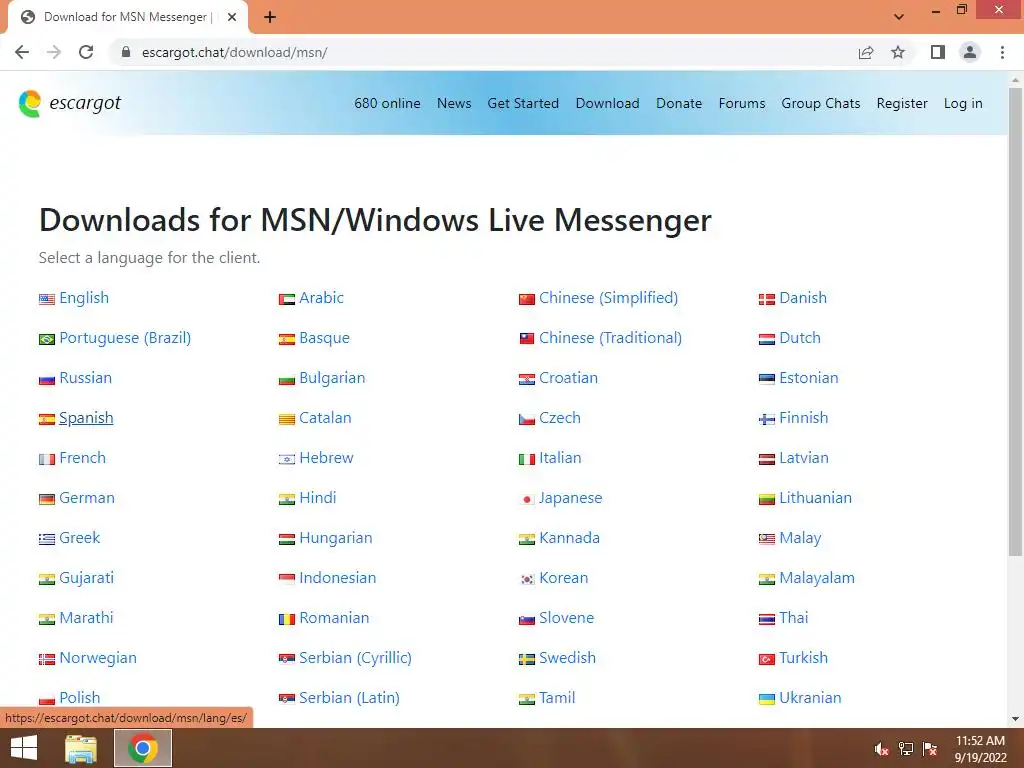Click the Windows Start button

pos(24,748)
